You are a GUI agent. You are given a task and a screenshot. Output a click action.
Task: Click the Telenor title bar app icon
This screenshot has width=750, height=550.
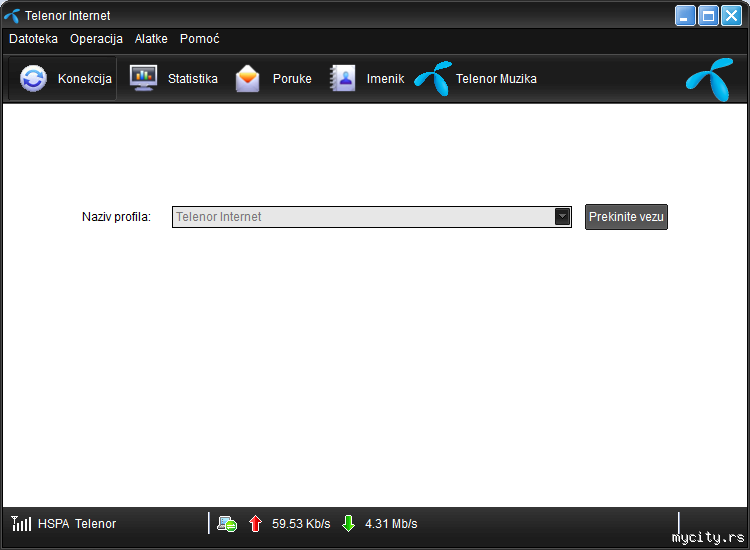[12, 16]
